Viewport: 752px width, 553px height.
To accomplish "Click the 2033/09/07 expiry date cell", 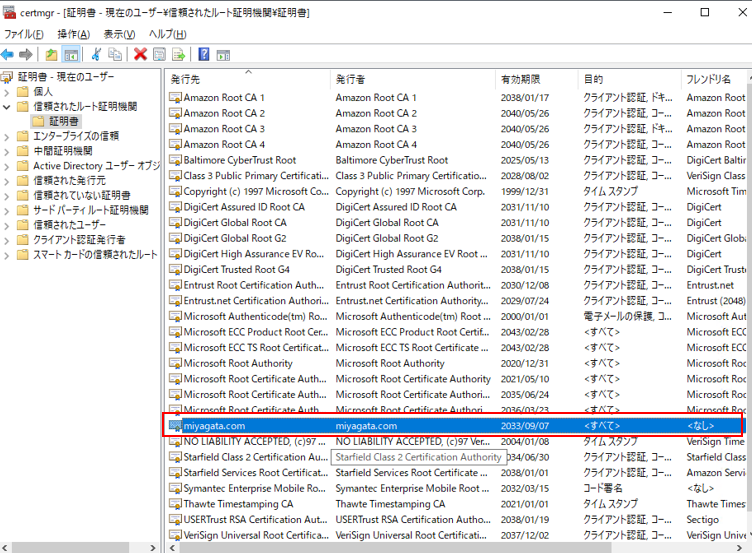I will [525, 426].
